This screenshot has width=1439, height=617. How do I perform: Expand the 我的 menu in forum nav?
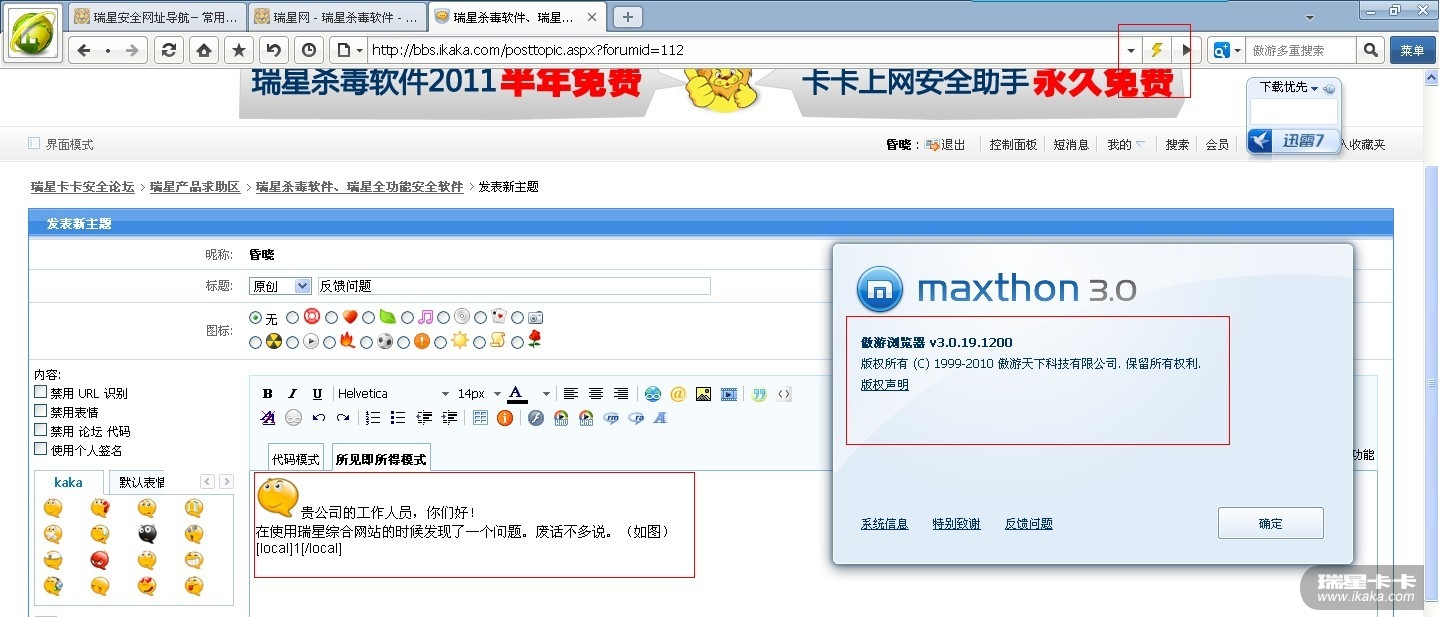pyautogui.click(x=1126, y=145)
